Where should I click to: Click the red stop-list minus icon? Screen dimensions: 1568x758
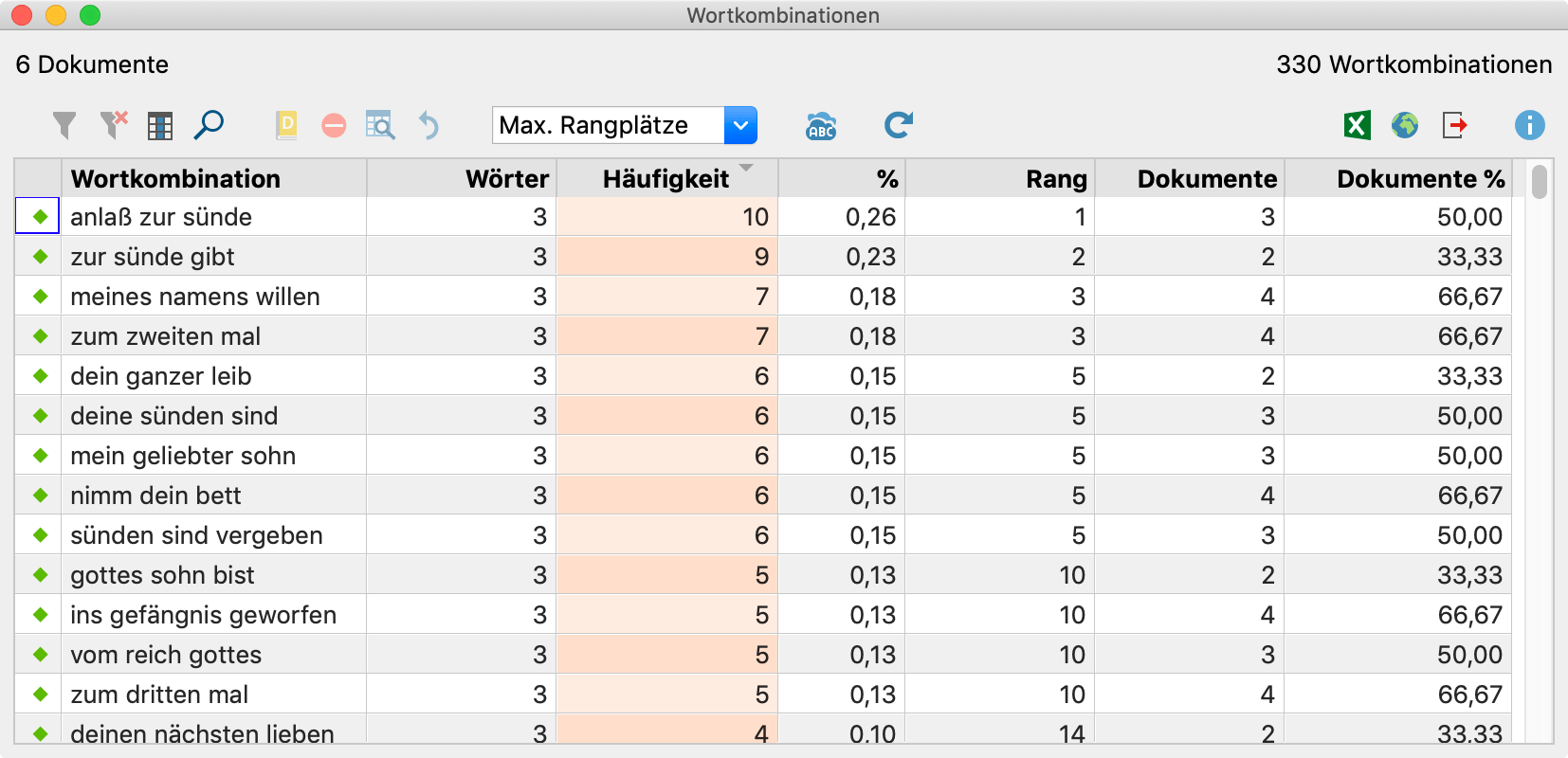pos(334,125)
